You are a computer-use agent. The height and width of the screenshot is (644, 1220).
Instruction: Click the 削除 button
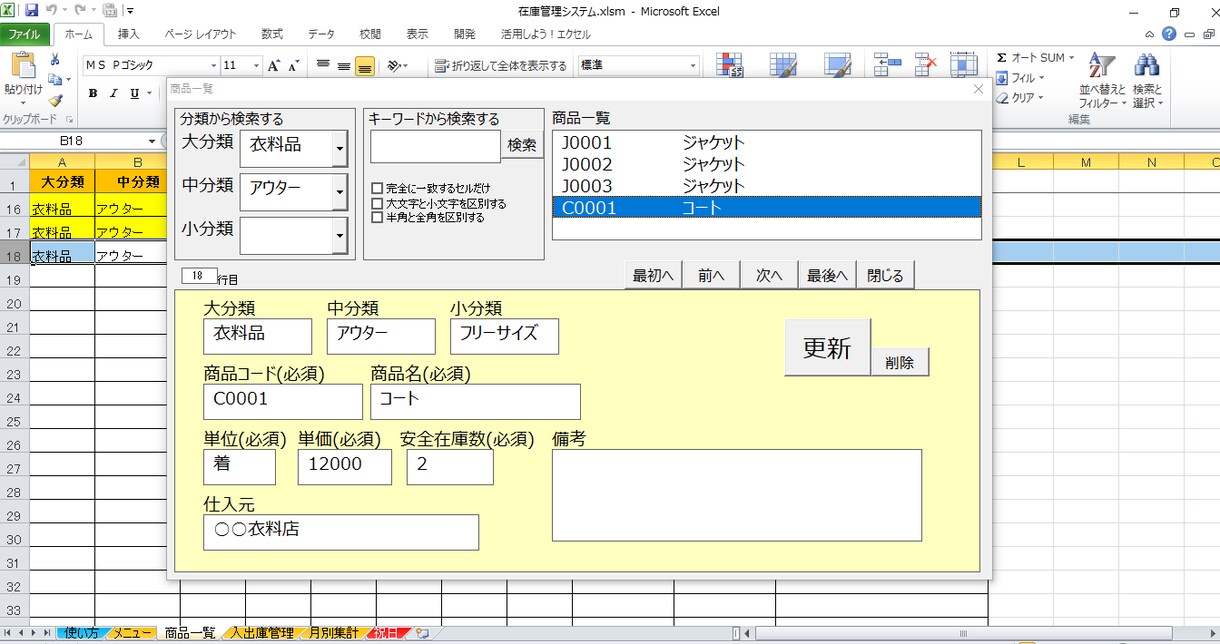pos(900,363)
